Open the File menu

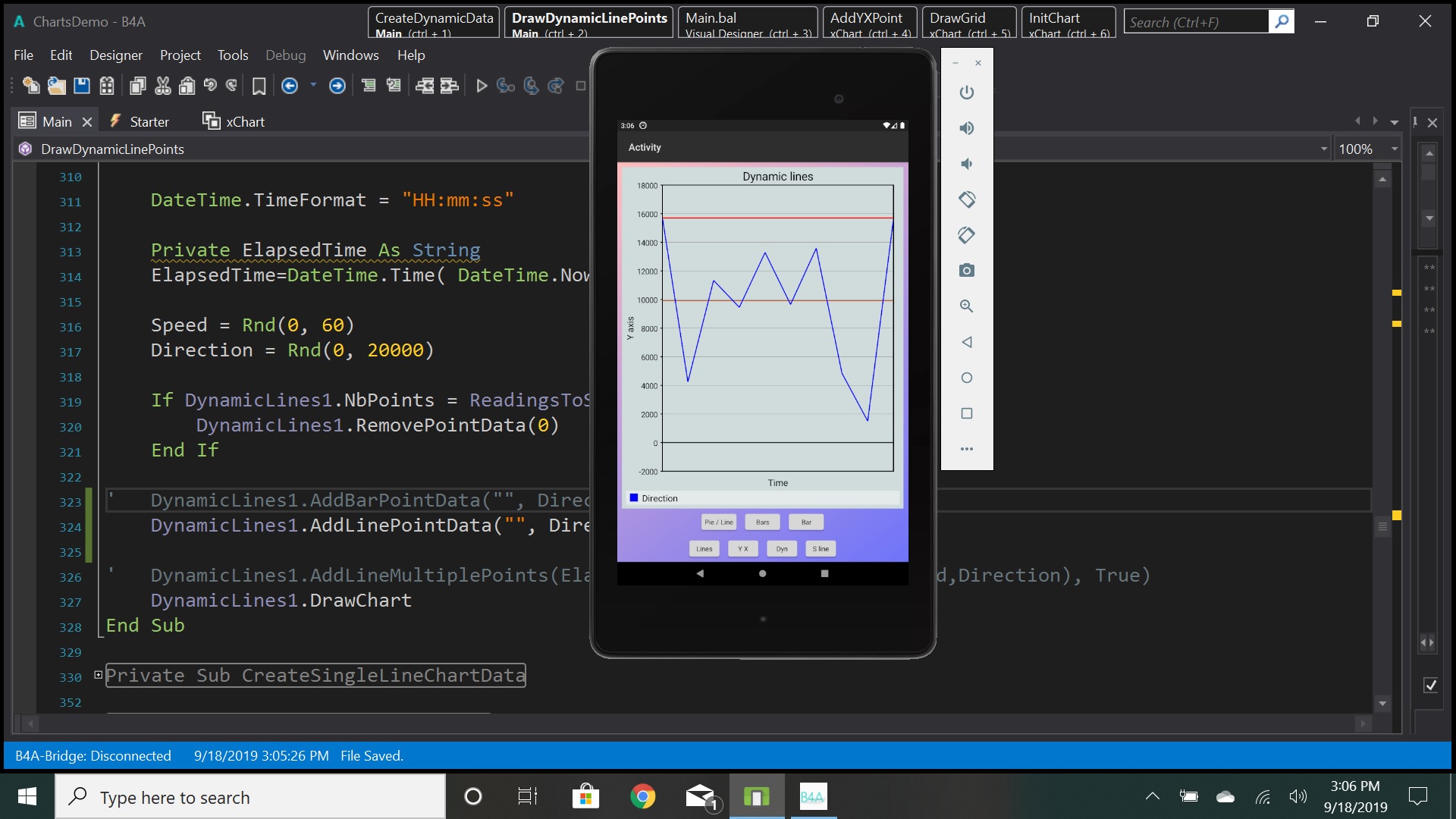click(x=24, y=55)
